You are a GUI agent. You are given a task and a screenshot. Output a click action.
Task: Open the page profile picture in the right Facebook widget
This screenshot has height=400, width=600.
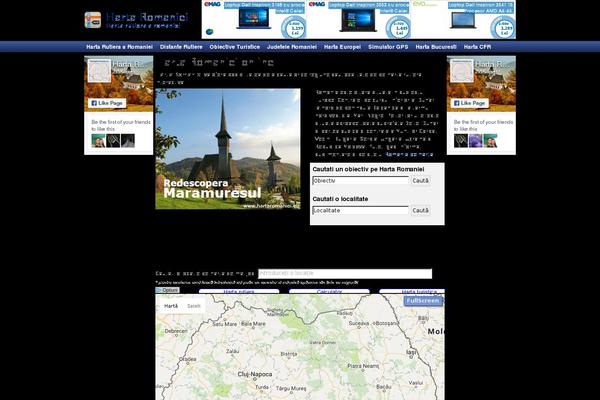pyautogui.click(x=462, y=71)
